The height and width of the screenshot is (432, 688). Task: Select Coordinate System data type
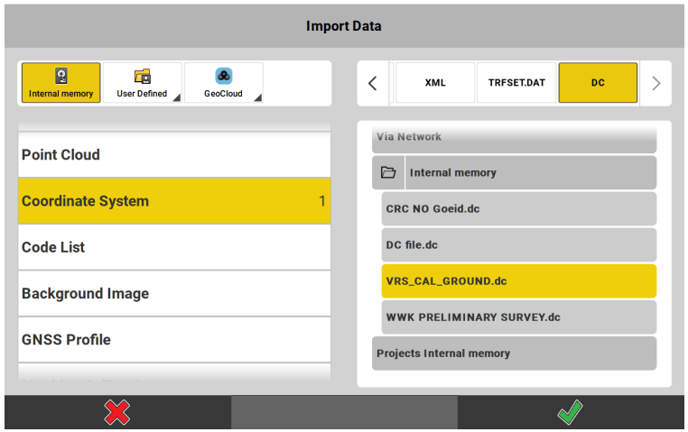(x=174, y=201)
